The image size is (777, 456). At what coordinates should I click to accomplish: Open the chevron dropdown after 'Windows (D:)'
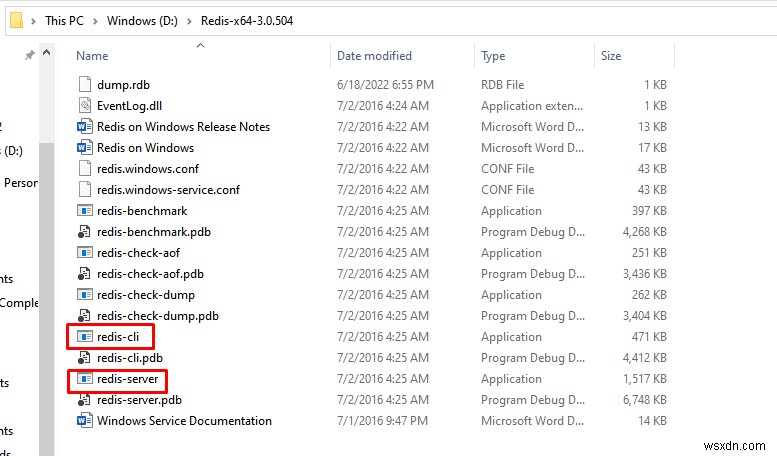pos(189,21)
